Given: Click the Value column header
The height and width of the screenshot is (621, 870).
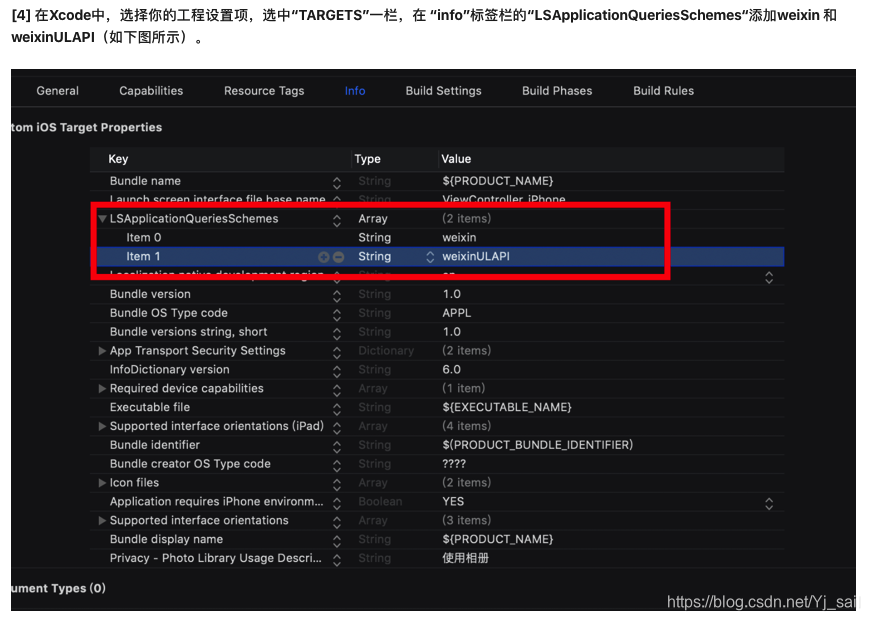Looking at the screenshot, I should [456, 159].
